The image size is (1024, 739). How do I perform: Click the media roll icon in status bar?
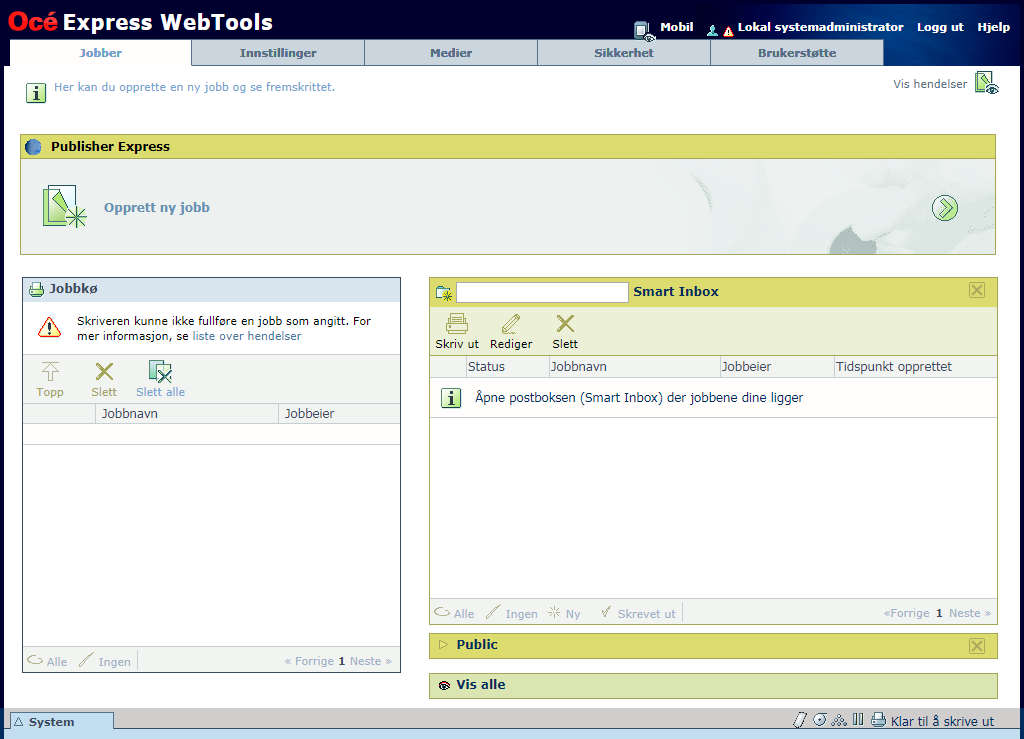(x=820, y=720)
